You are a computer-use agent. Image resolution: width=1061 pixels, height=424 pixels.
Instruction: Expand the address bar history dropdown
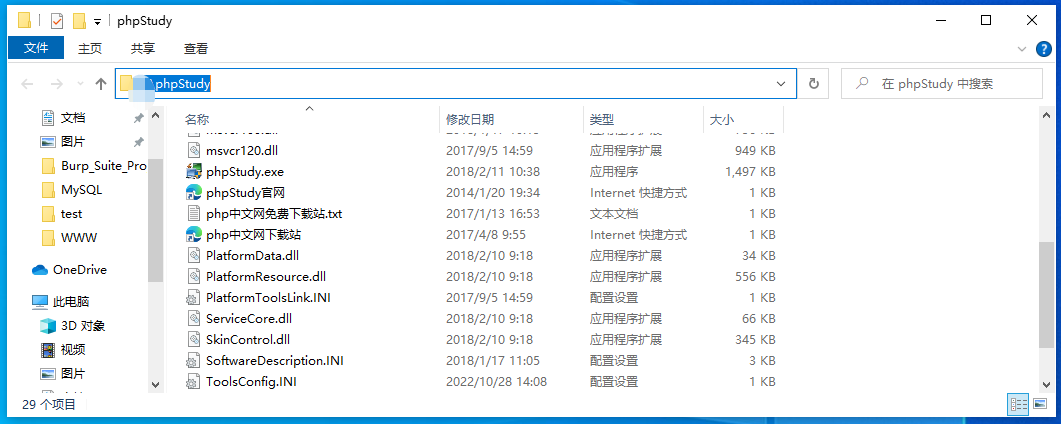click(782, 84)
